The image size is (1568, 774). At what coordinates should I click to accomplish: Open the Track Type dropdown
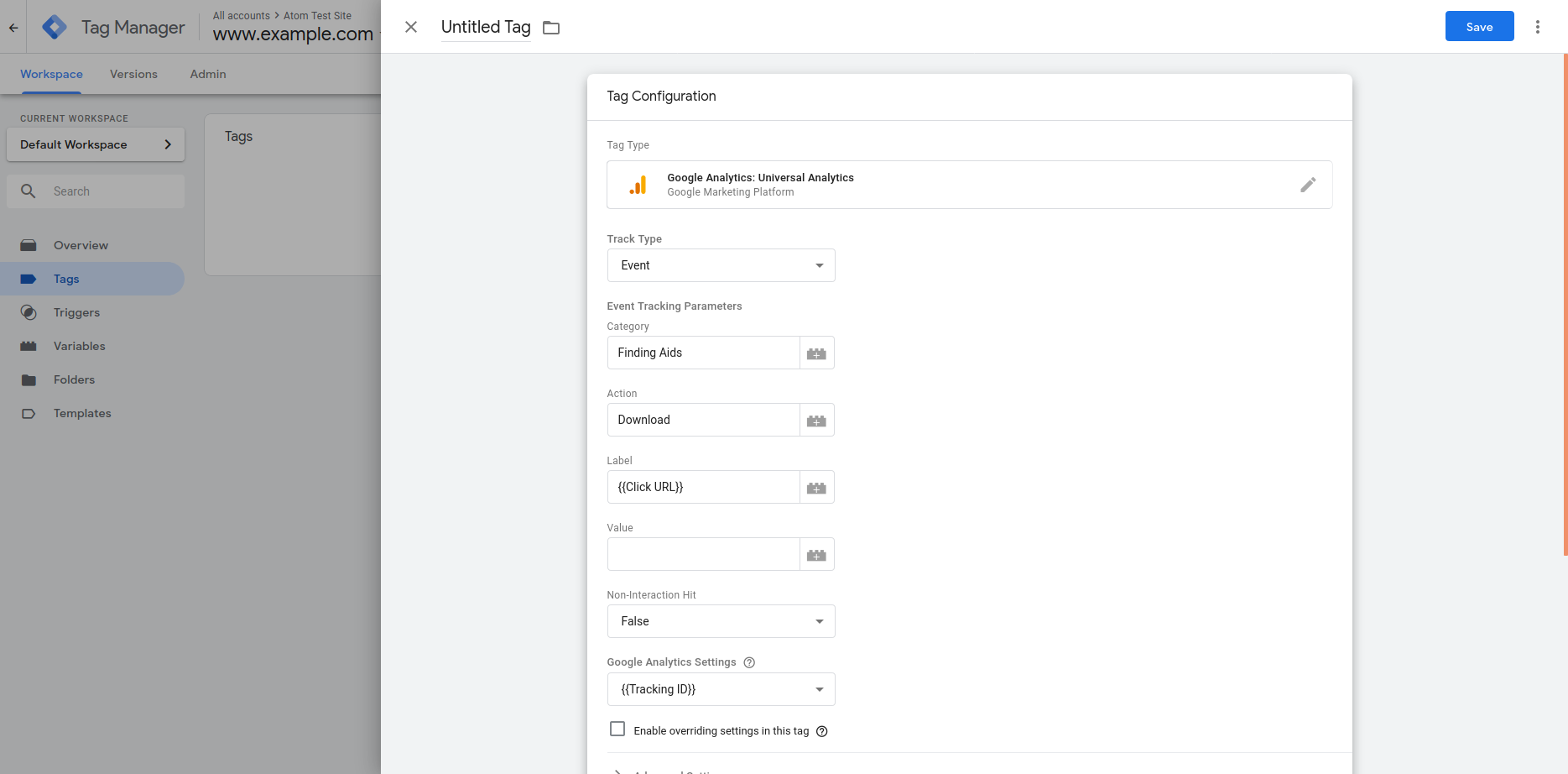point(721,265)
